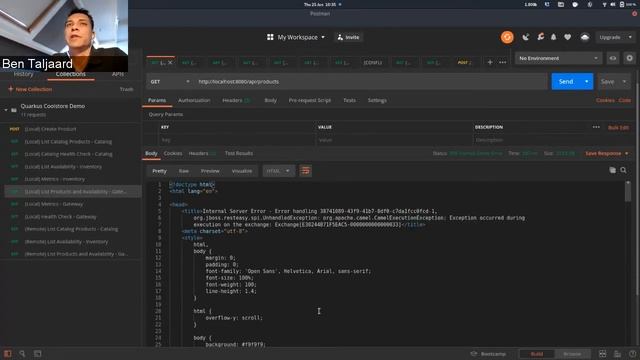The height and width of the screenshot is (360, 640).
Task: Toggle environment quick look eye icon
Action: tap(613, 58)
